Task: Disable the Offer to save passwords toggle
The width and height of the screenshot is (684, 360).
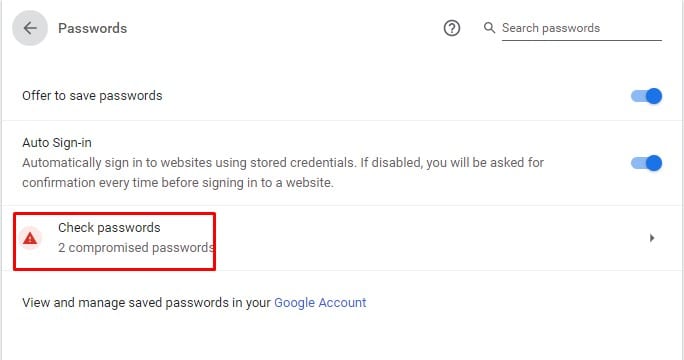Action: point(646,96)
